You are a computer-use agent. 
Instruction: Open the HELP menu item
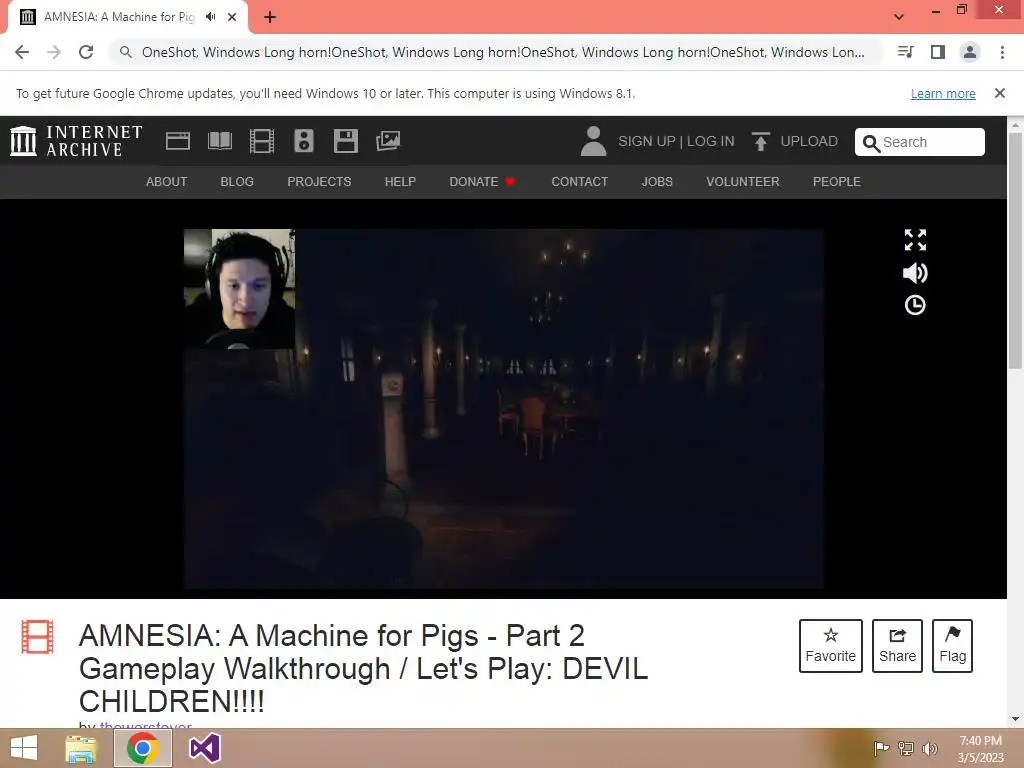(x=400, y=182)
